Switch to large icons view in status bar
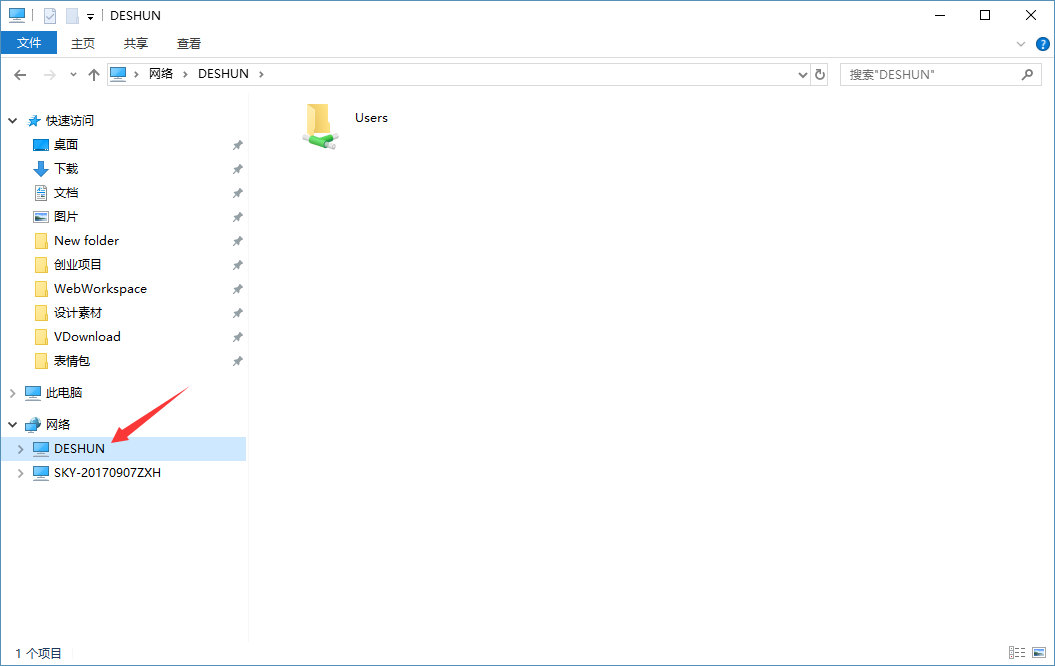1055x666 pixels. click(1039, 653)
